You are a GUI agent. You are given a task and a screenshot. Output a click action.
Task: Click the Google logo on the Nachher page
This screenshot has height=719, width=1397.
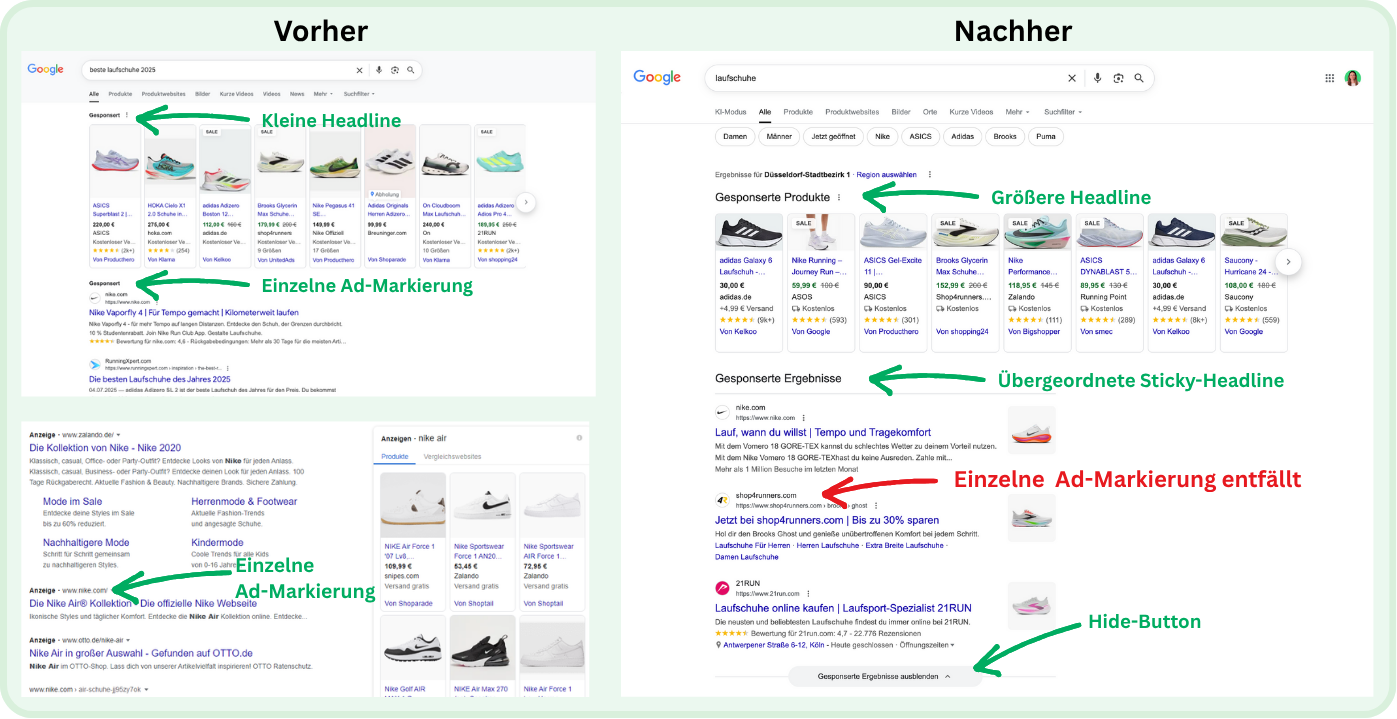click(x=657, y=77)
